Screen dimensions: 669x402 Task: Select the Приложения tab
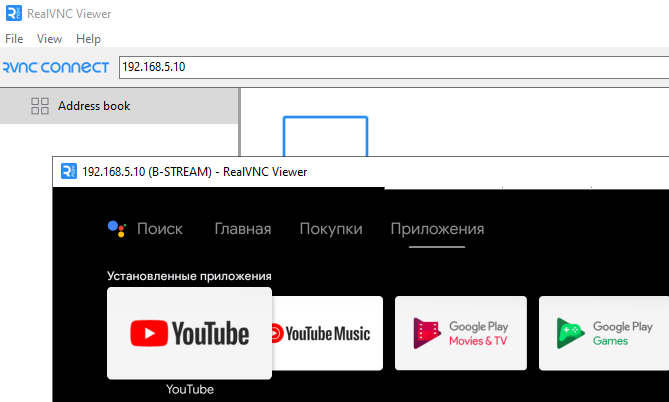(437, 229)
